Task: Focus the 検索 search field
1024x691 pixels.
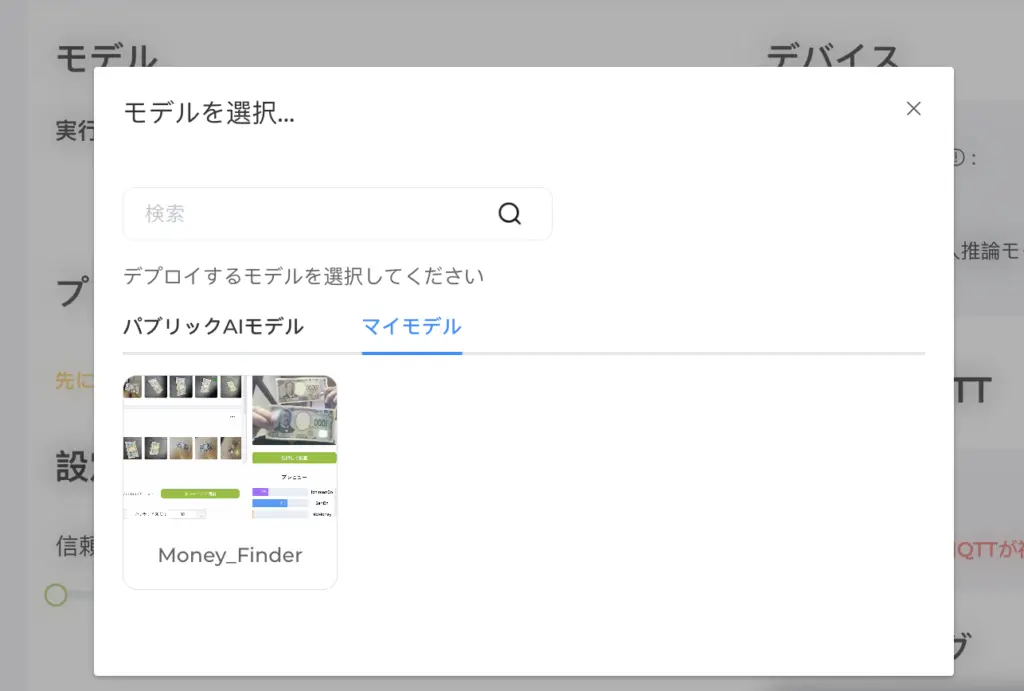Action: click(337, 214)
